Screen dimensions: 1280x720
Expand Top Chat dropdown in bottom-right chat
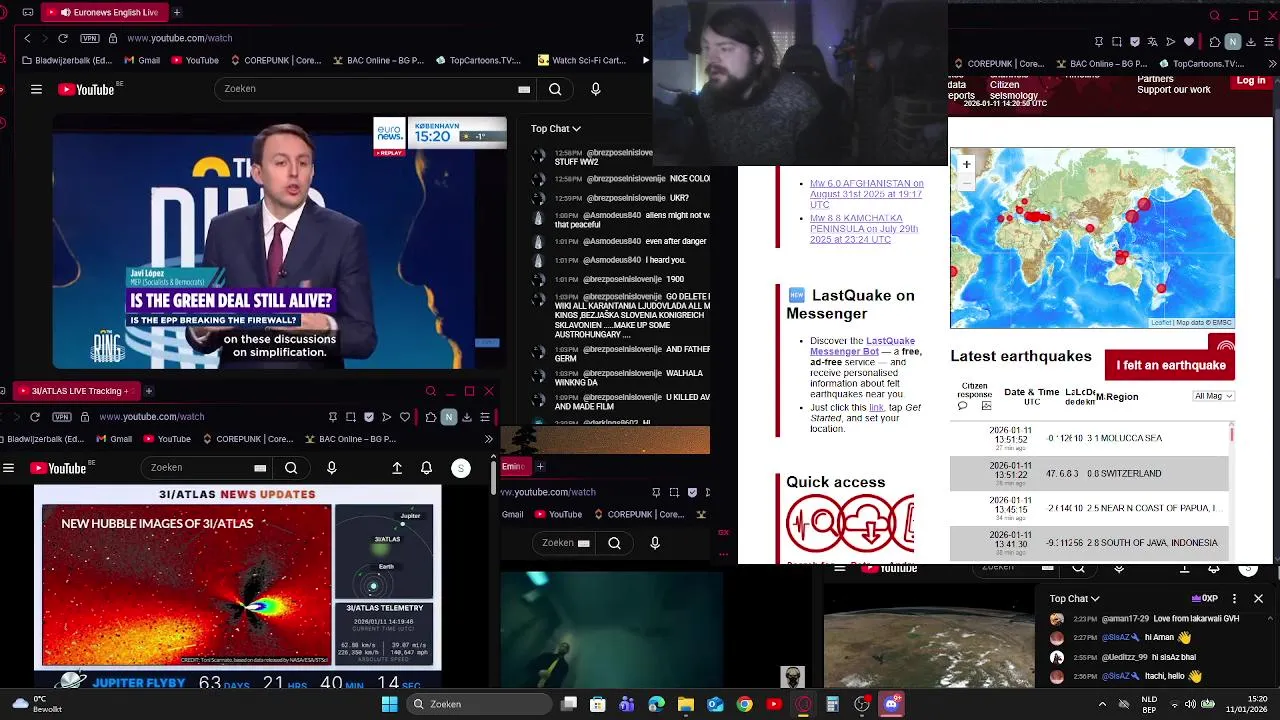(x=1074, y=598)
